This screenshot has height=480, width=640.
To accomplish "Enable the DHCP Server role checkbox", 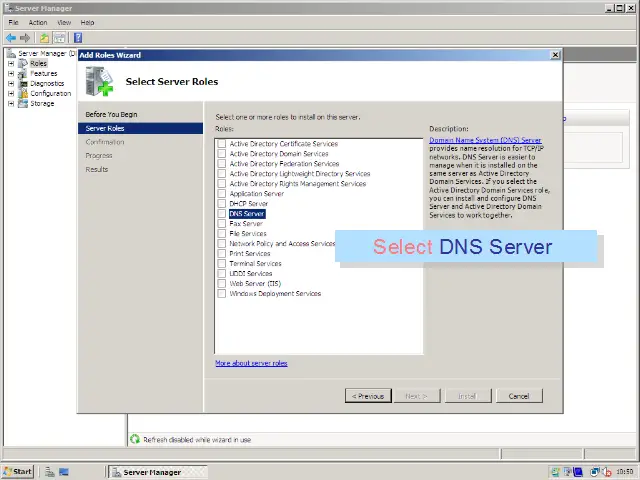I will pyautogui.click(x=222, y=204).
